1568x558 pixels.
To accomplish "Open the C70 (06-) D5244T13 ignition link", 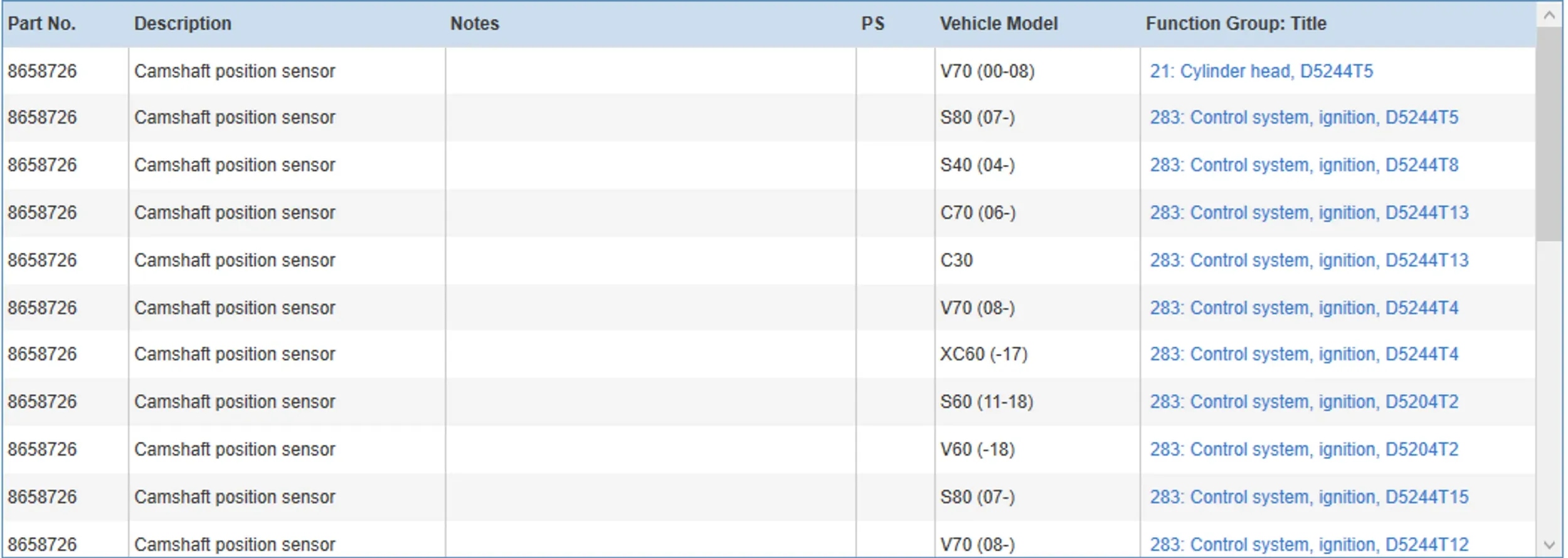I will pyautogui.click(x=1308, y=213).
